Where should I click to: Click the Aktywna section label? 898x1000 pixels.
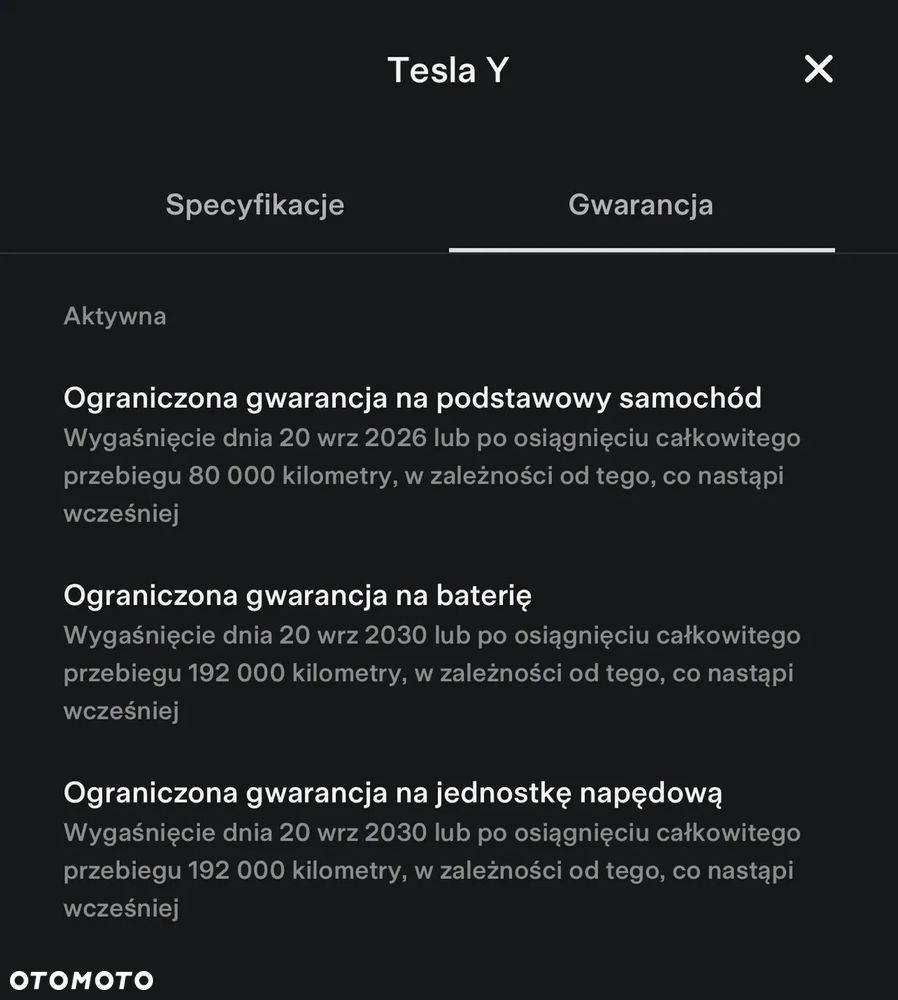coord(115,316)
